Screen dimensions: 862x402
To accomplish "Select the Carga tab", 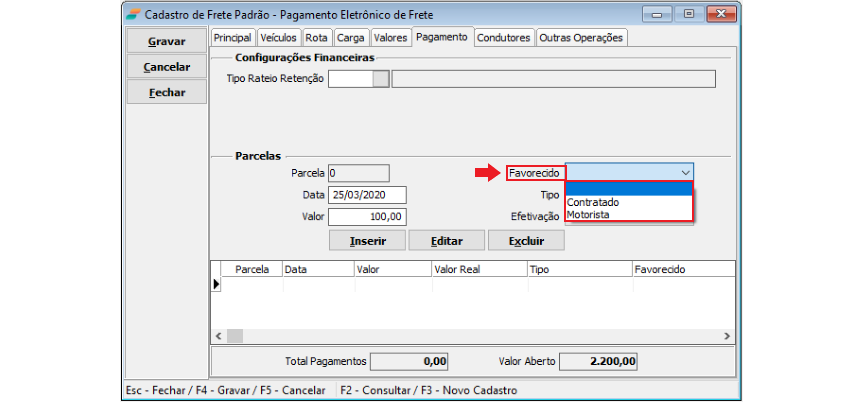I will [x=350, y=37].
